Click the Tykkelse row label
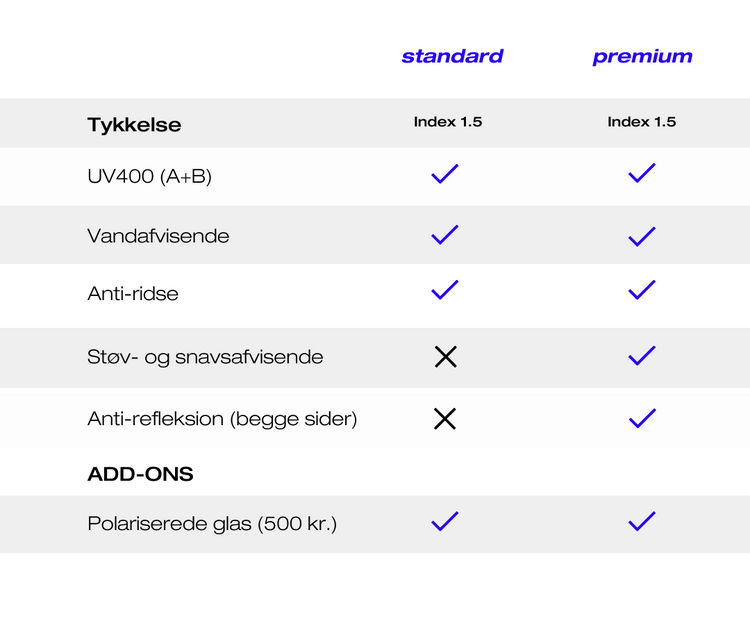The width and height of the screenshot is (750, 619). tap(134, 125)
